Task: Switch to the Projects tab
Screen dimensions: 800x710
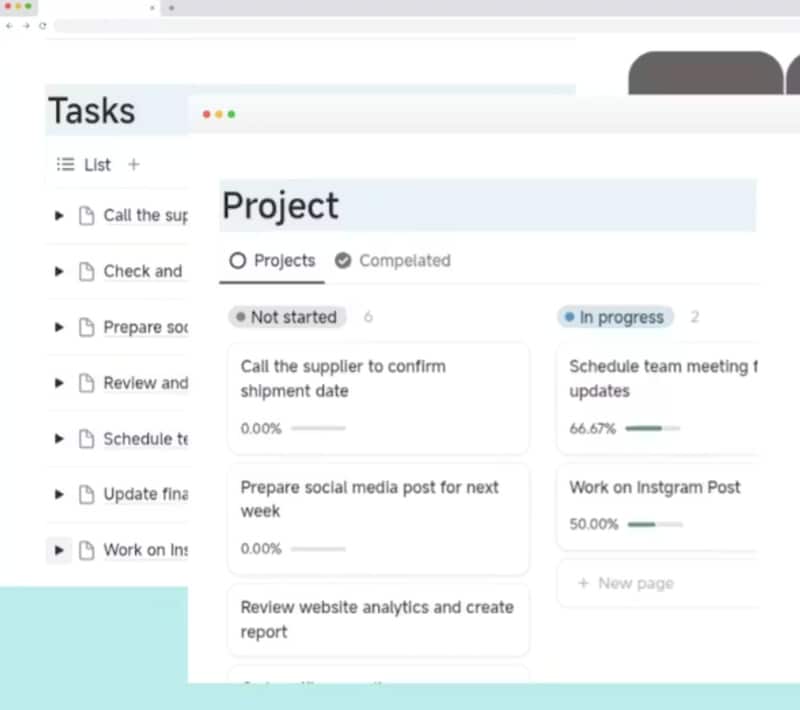Action: pos(272,260)
